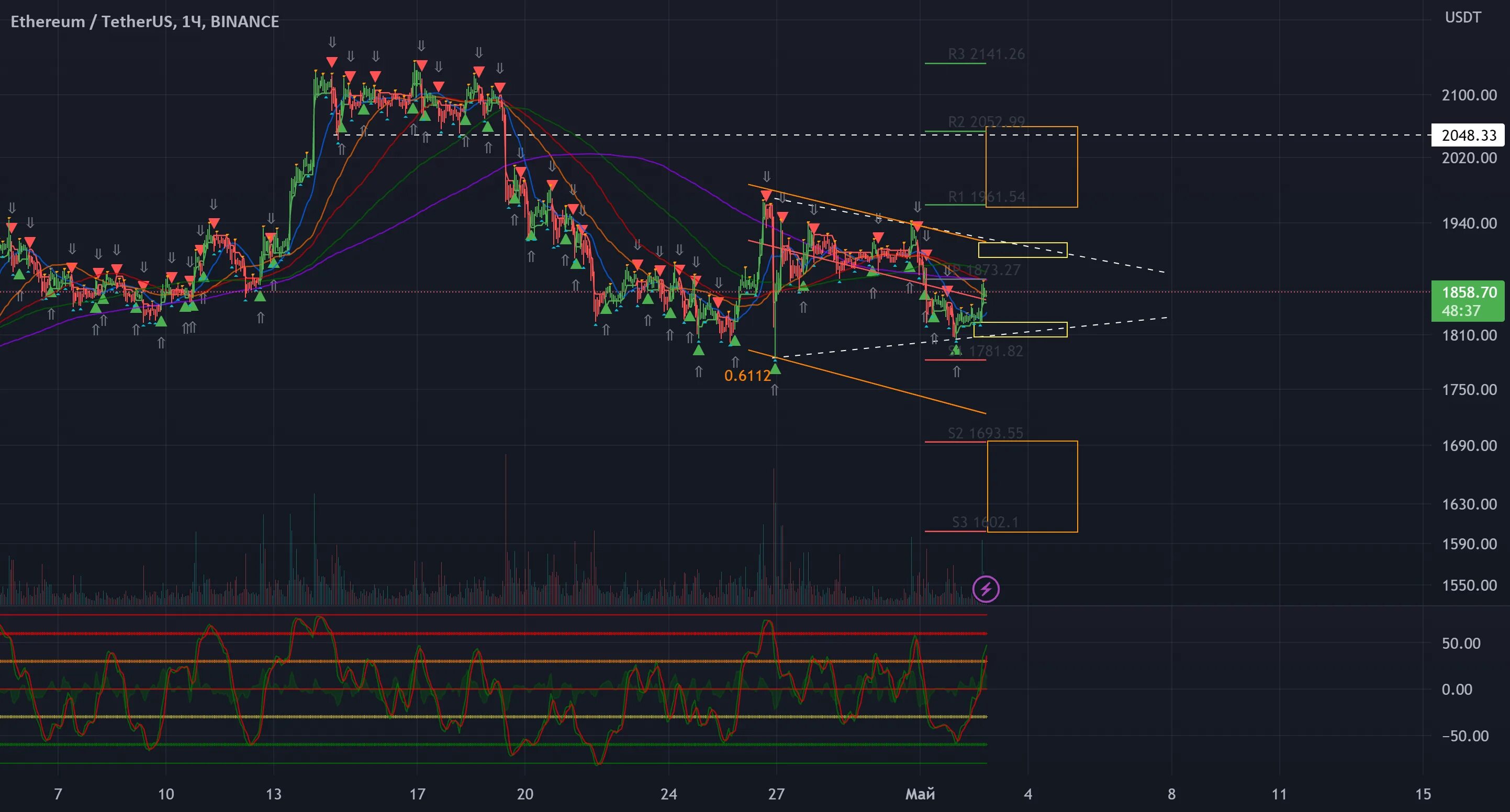Click the Май label on time axis

pyautogui.click(x=920, y=794)
